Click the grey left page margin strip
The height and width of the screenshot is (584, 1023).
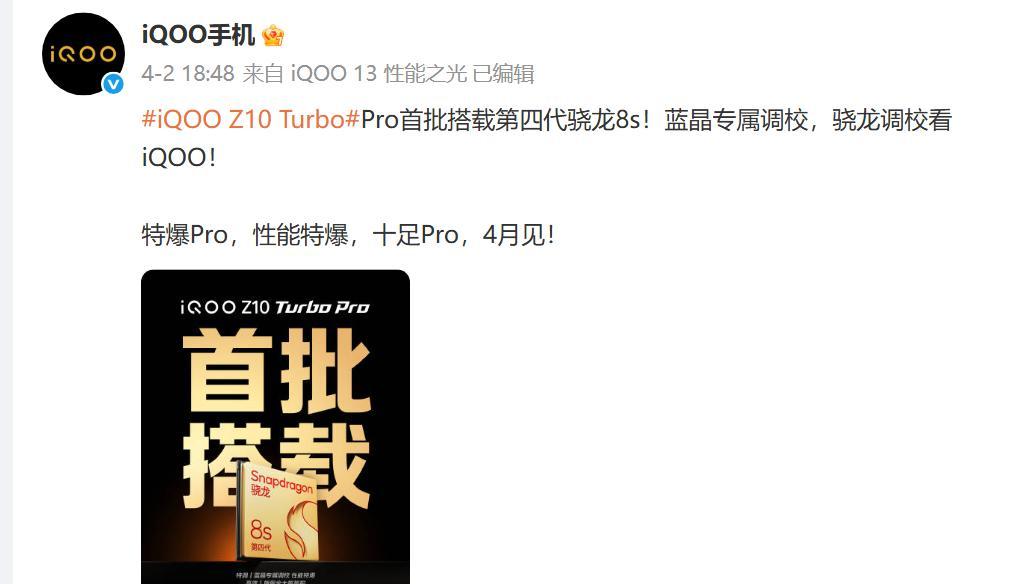coord(6,292)
